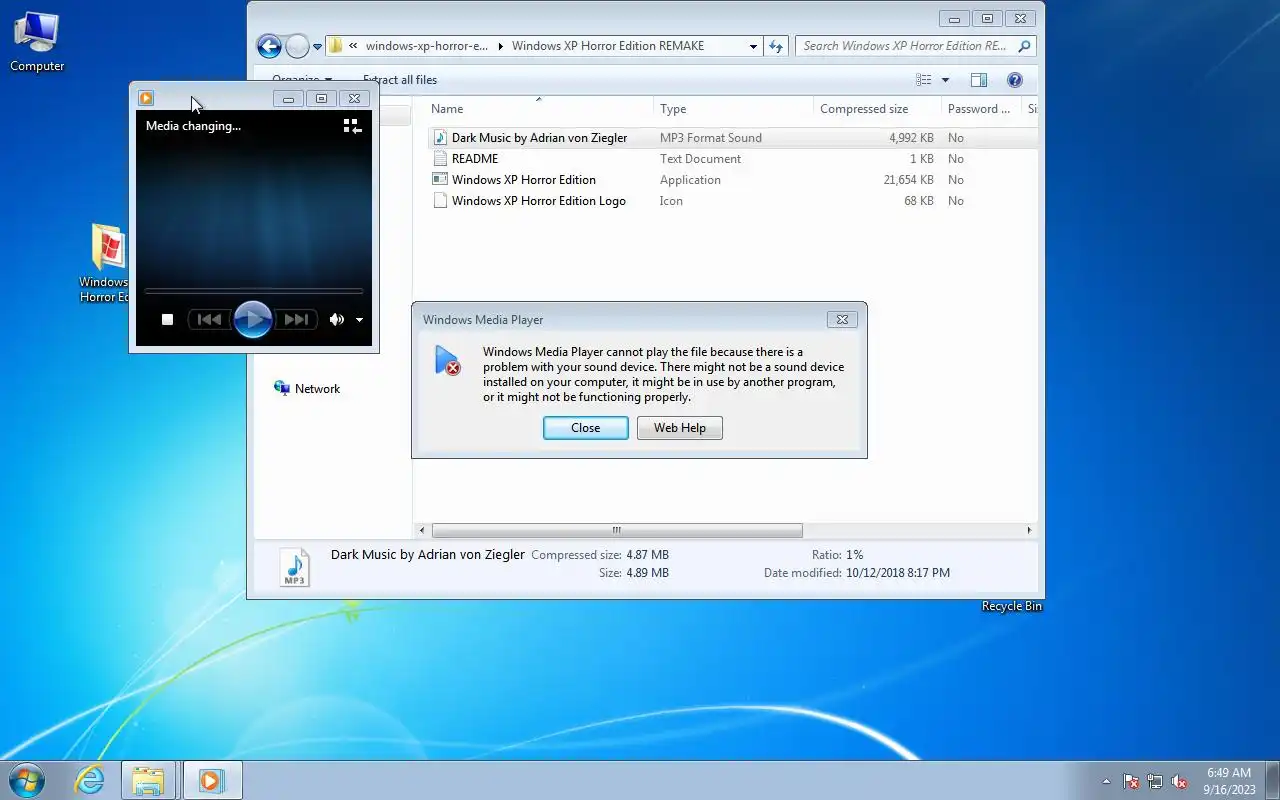Viewport: 1280px width, 800px height.
Task: Sort by Name column header
Action: (540, 109)
